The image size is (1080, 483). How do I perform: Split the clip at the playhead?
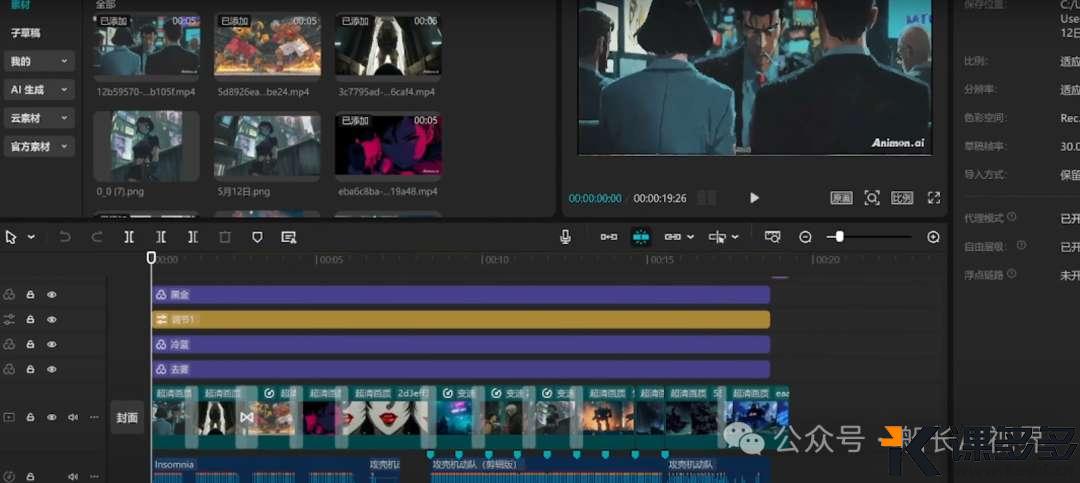pyautogui.click(x=129, y=237)
